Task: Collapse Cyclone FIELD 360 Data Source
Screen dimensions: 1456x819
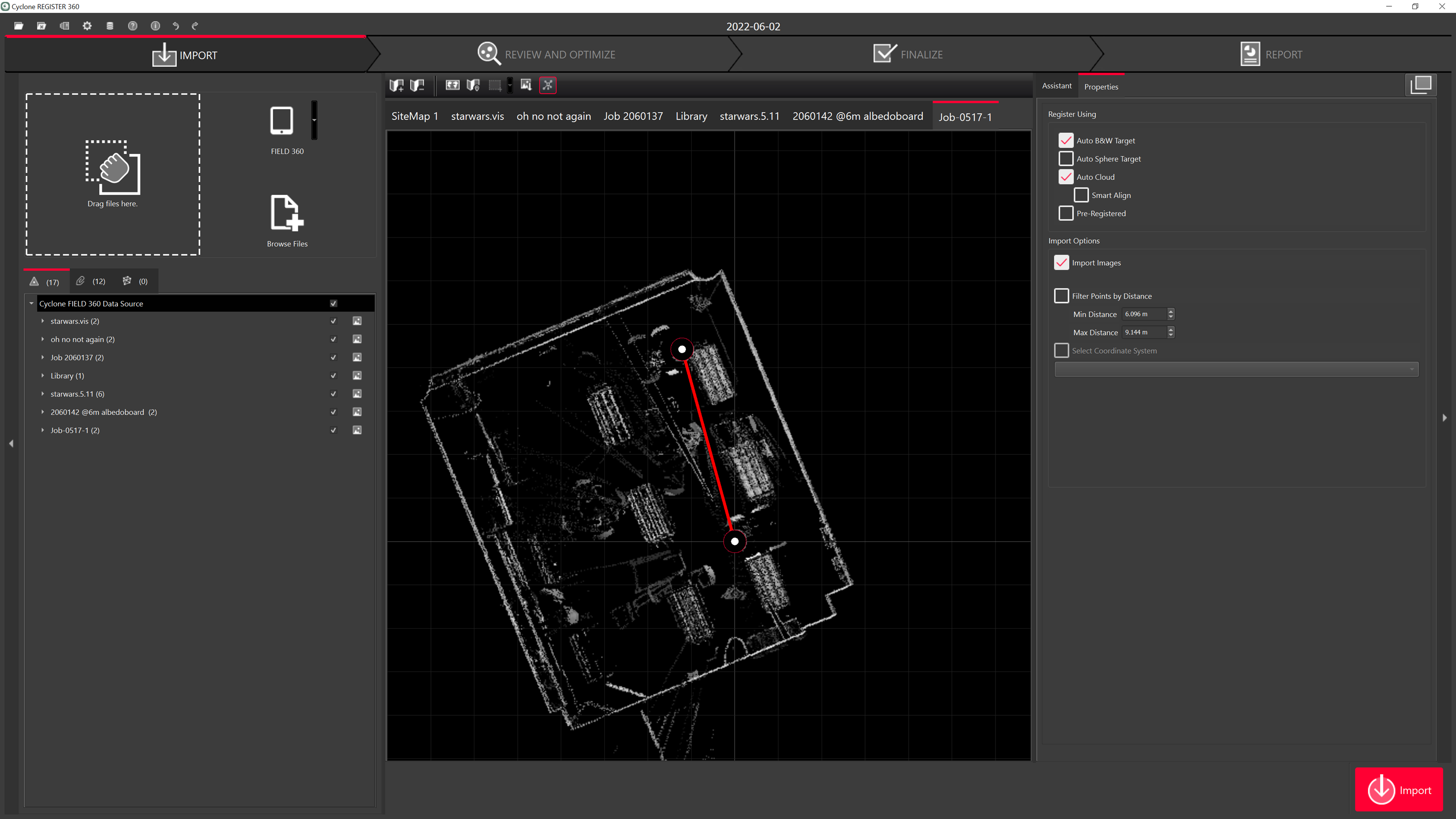Action: [32, 303]
